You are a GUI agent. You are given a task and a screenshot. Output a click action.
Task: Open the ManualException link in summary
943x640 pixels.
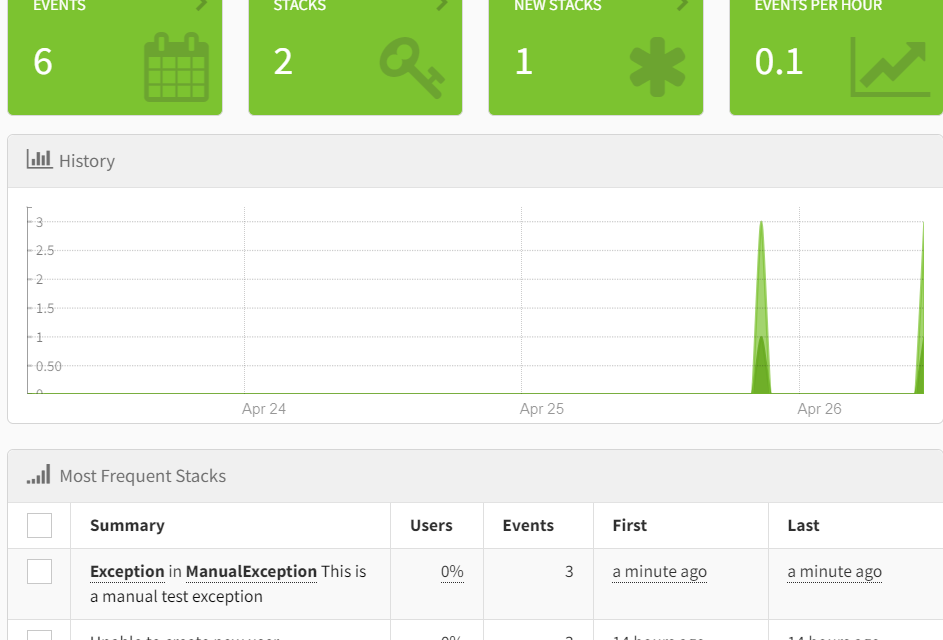(251, 571)
